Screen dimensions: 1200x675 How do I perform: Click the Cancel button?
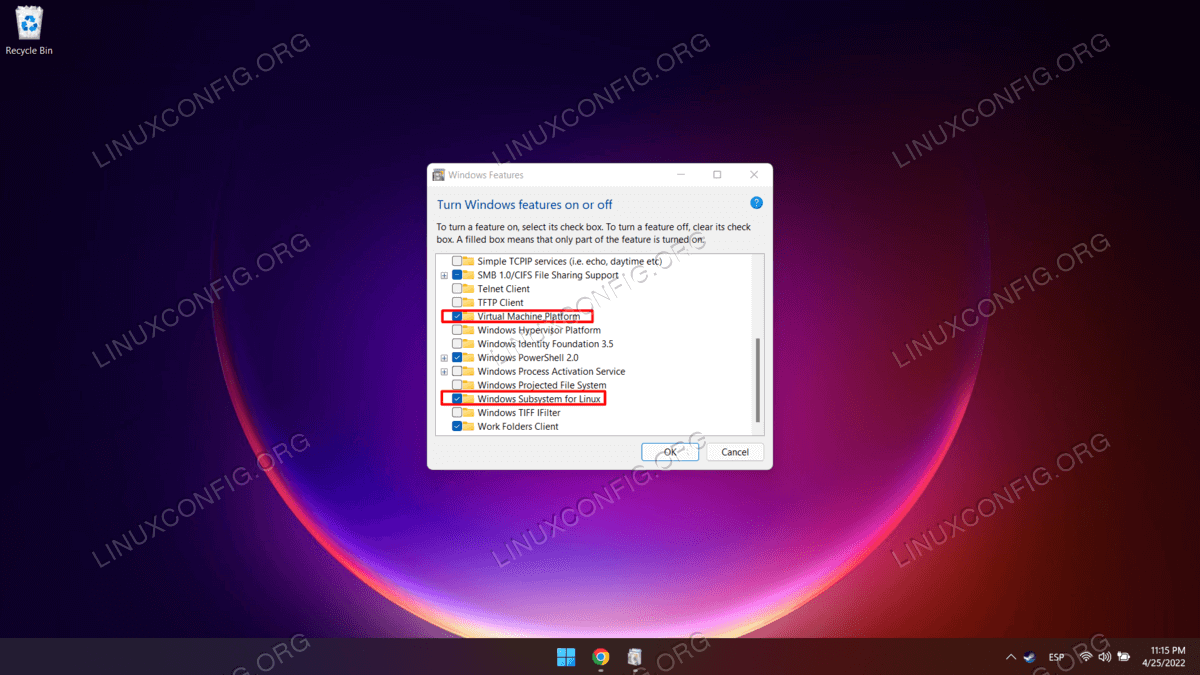735,452
